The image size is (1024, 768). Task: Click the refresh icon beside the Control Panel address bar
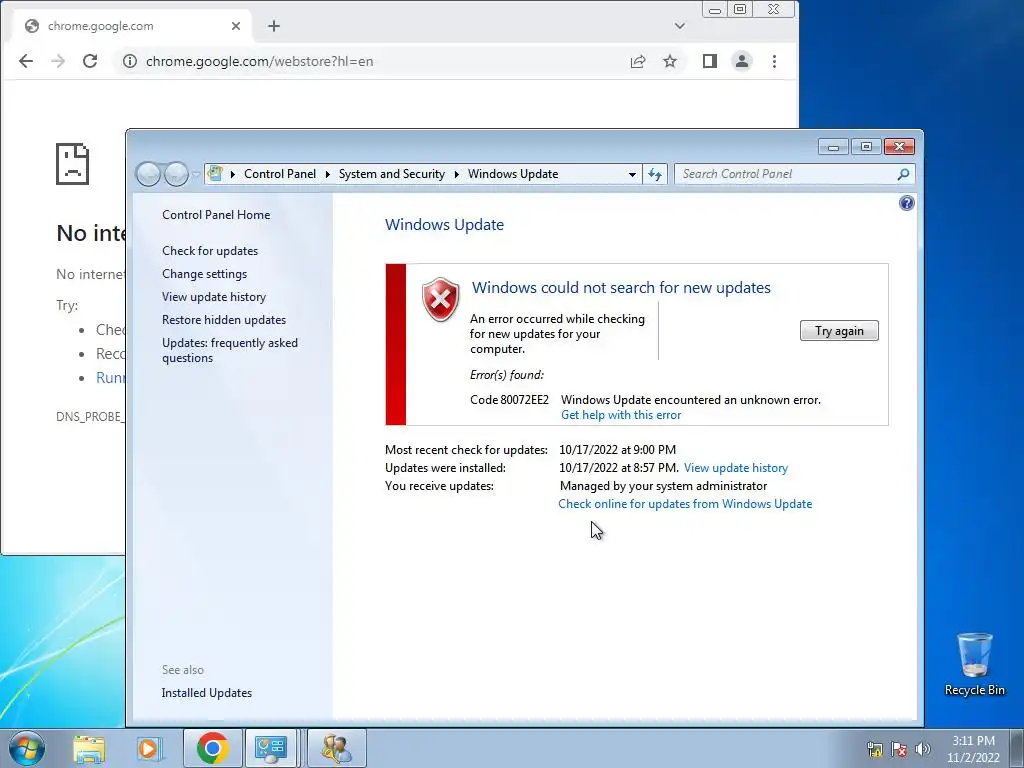(x=655, y=174)
